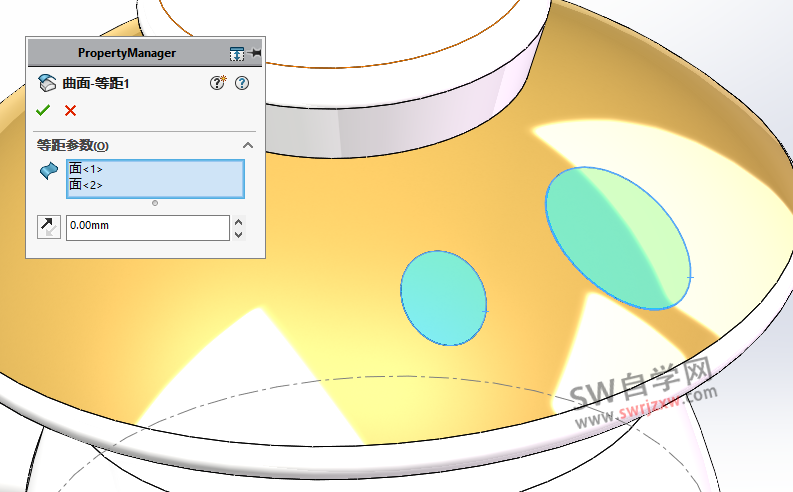The width and height of the screenshot is (793, 492).
Task: Click the 等距参数 section header
Action: coord(72,146)
